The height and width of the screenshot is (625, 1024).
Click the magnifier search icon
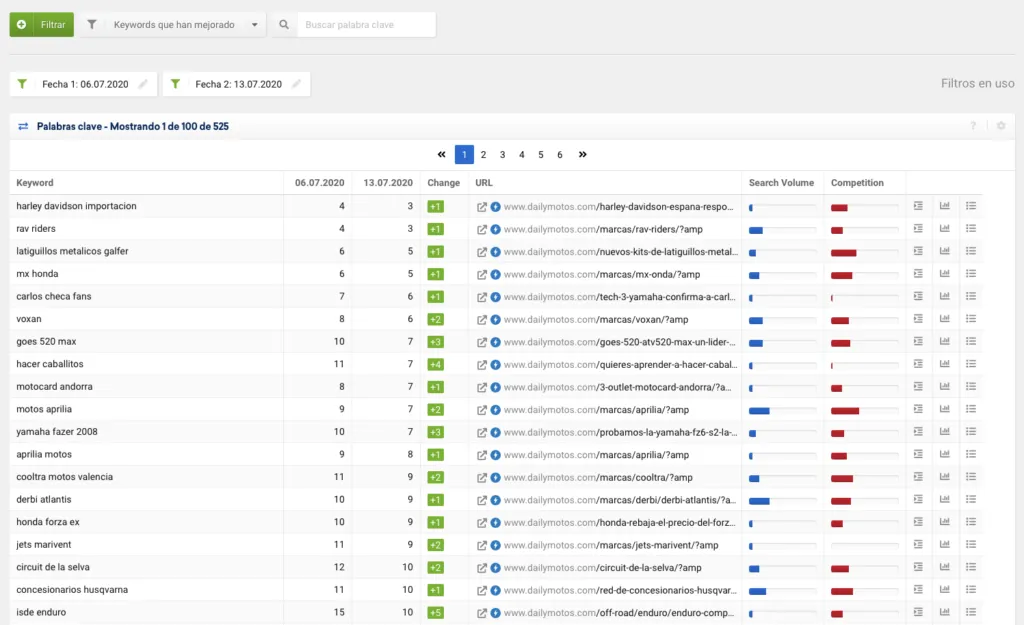pos(284,25)
